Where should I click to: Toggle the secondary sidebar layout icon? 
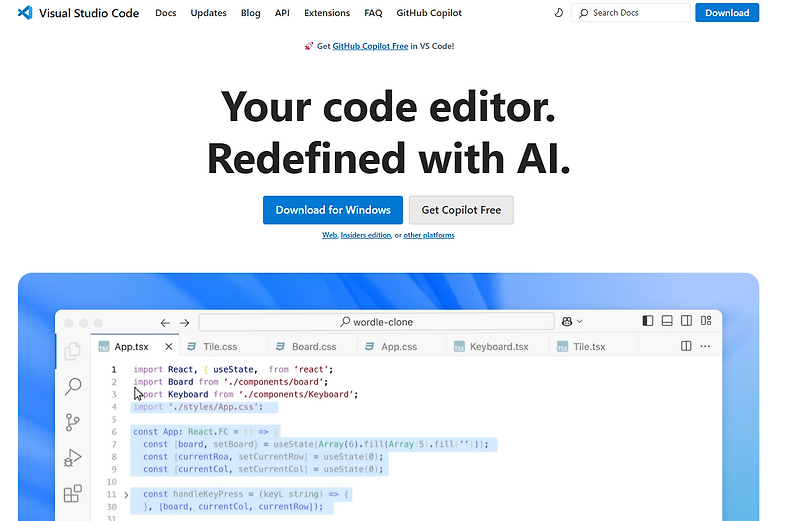686,320
